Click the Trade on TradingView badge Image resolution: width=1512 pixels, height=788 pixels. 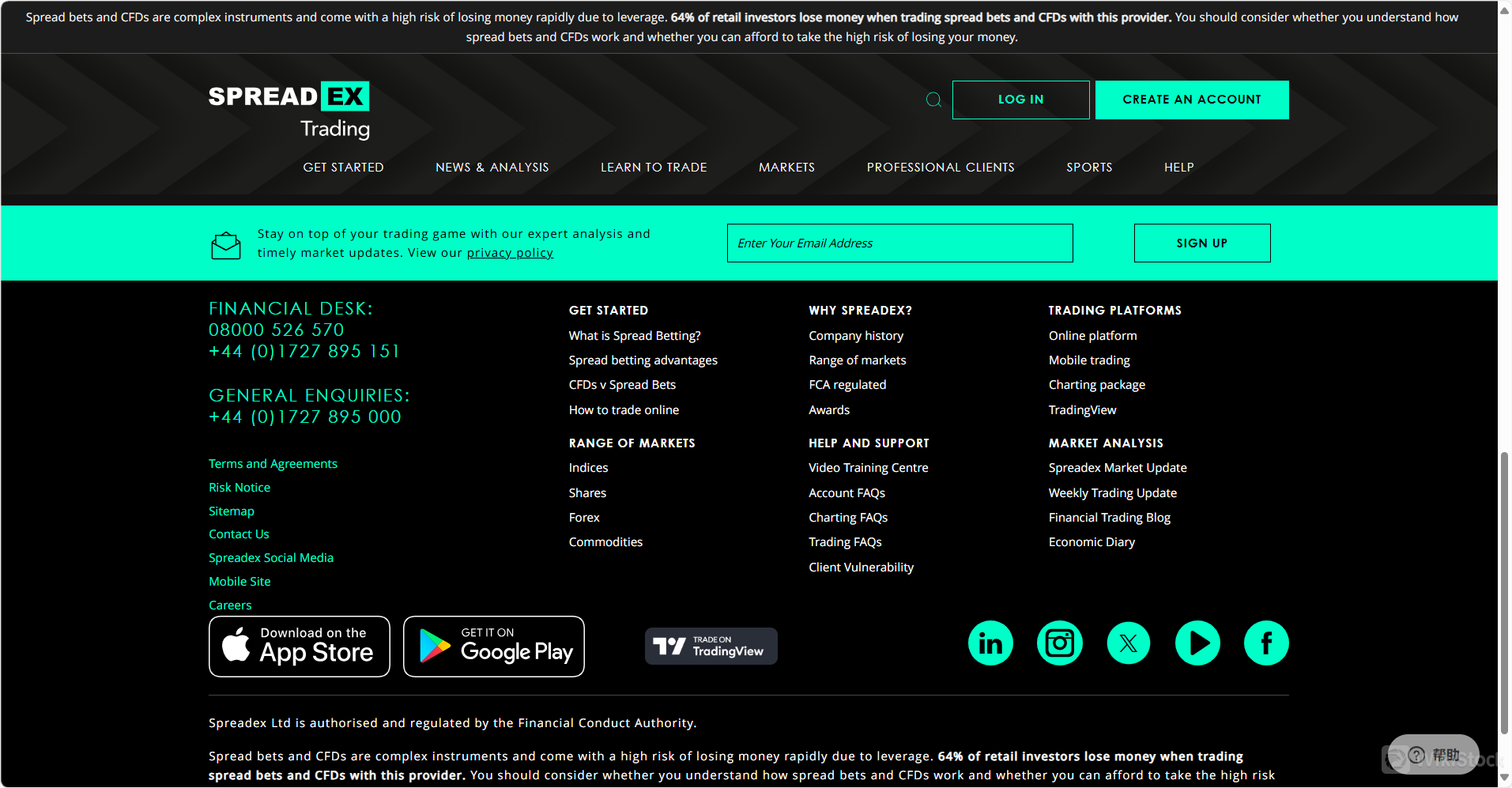coord(711,647)
